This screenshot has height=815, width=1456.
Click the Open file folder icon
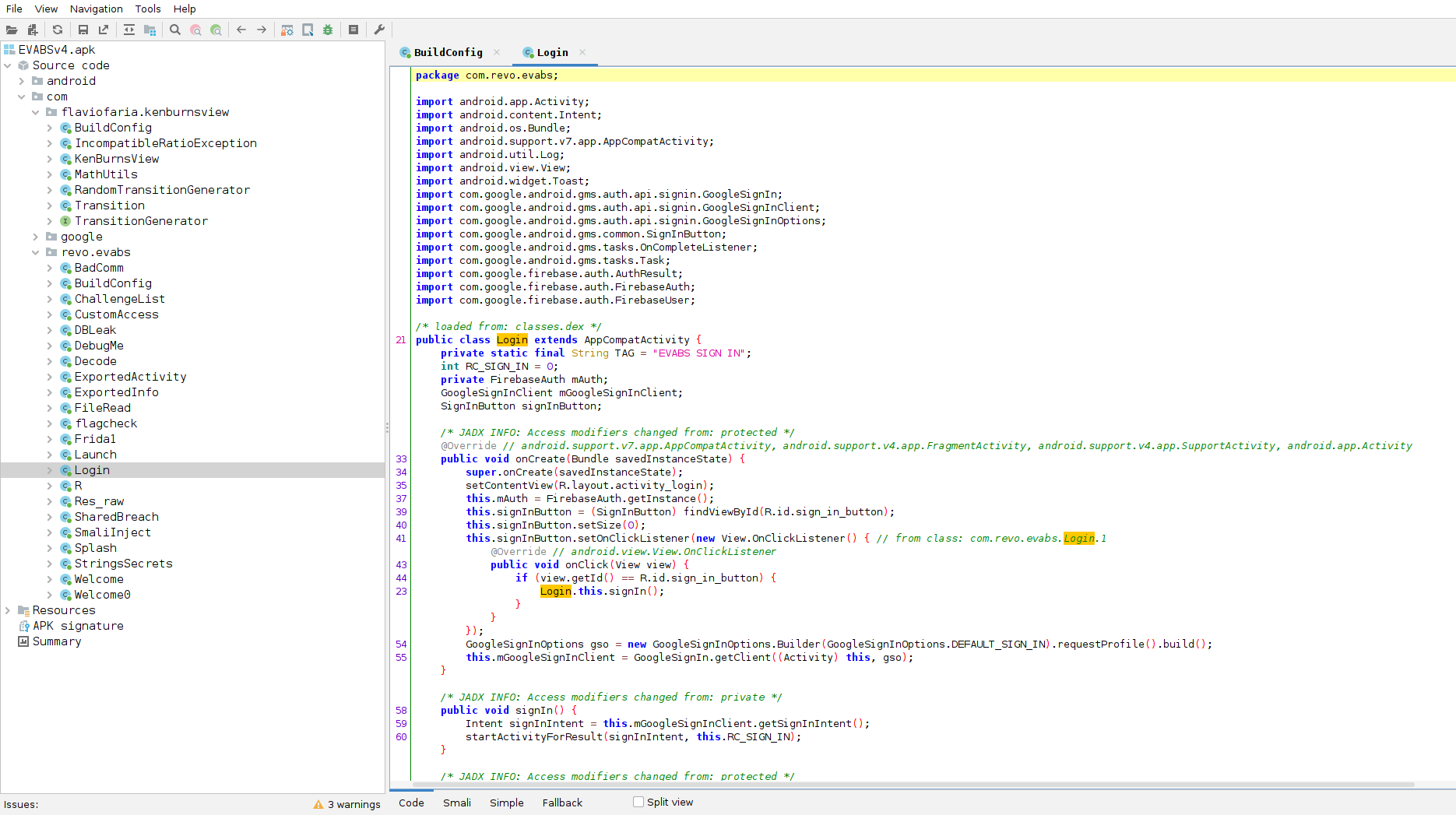tap(12, 30)
